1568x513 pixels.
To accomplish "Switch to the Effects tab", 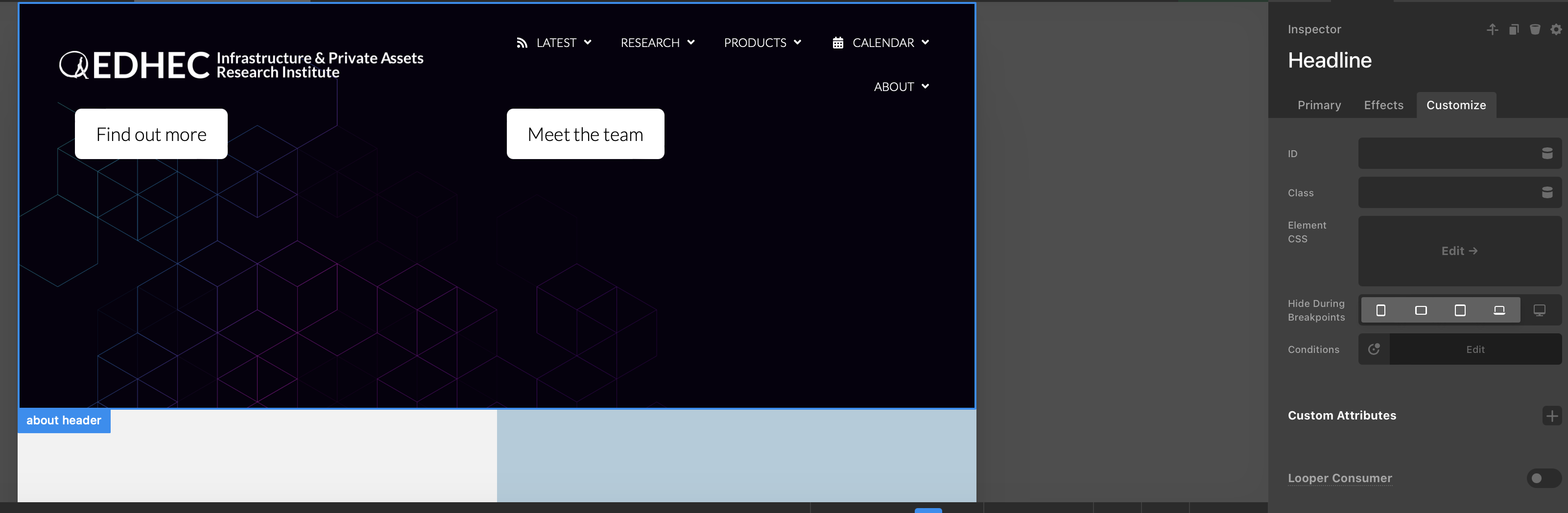I will click(1383, 105).
